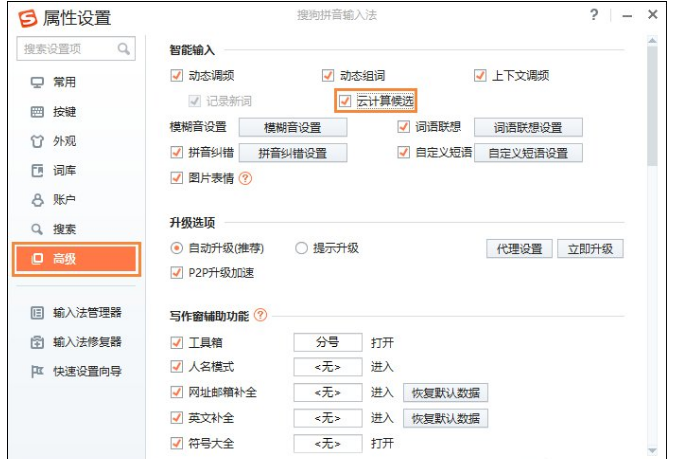The image size is (677, 459).
Task: Click the 常用 monitor icon
Action: pos(37,82)
